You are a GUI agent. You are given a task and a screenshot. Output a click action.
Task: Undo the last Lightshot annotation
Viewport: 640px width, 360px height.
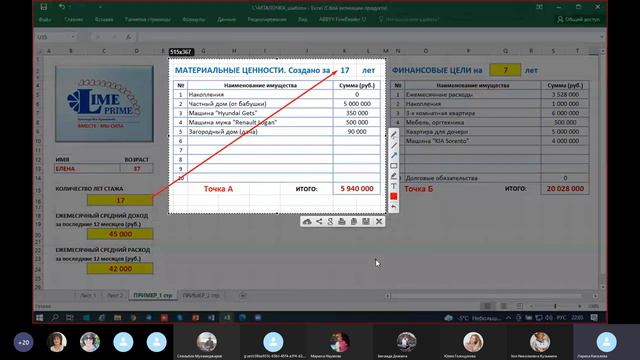[393, 207]
